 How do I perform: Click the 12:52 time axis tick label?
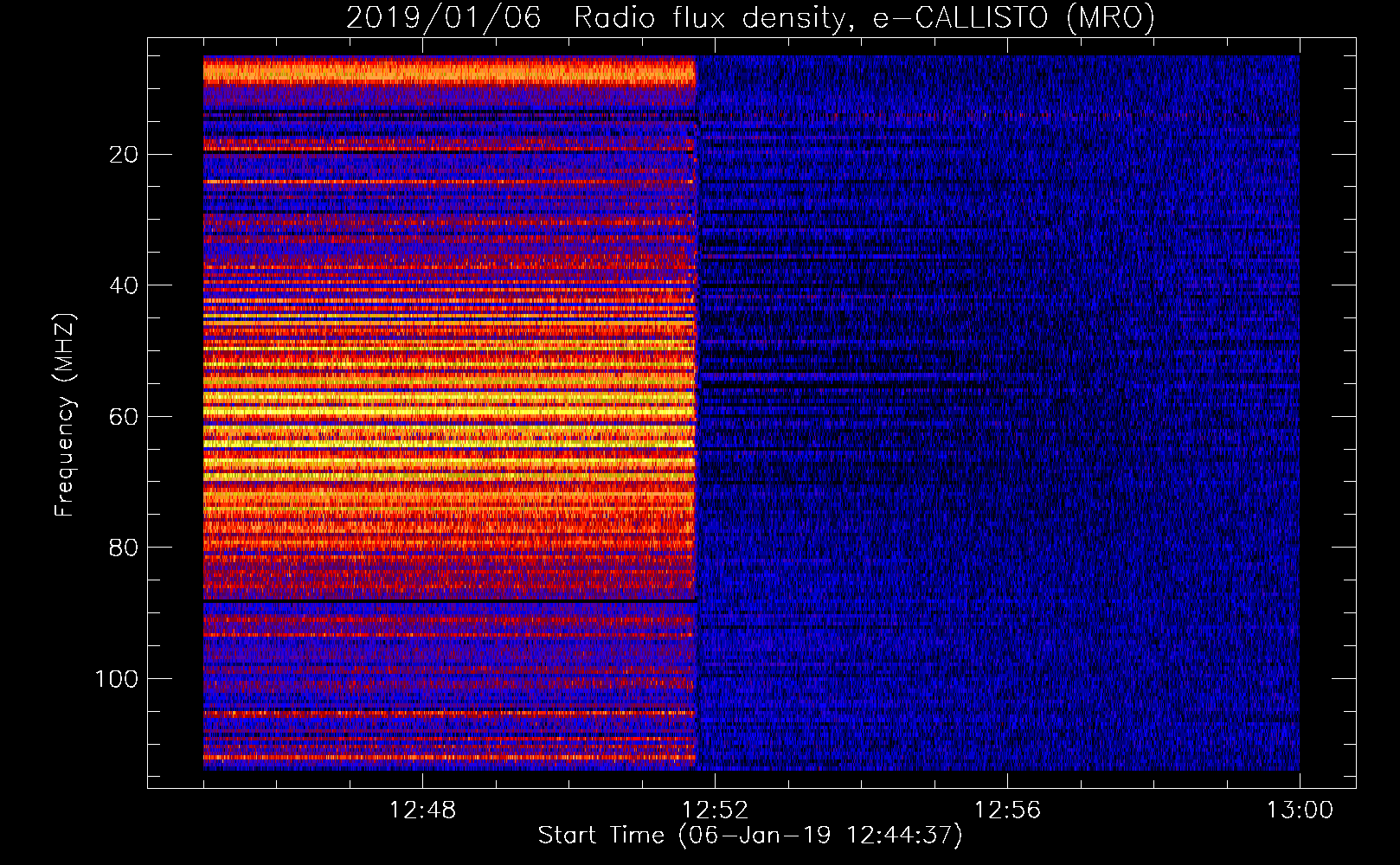click(715, 811)
